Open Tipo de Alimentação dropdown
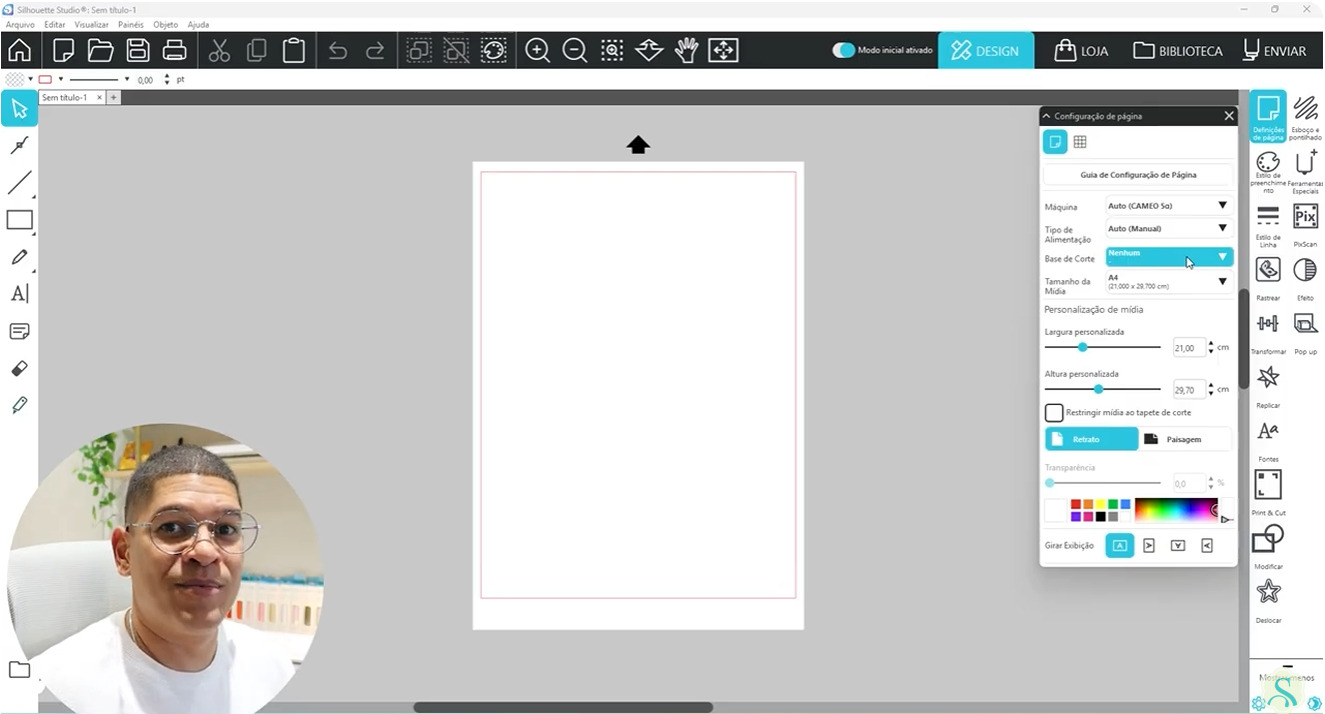 1169,228
